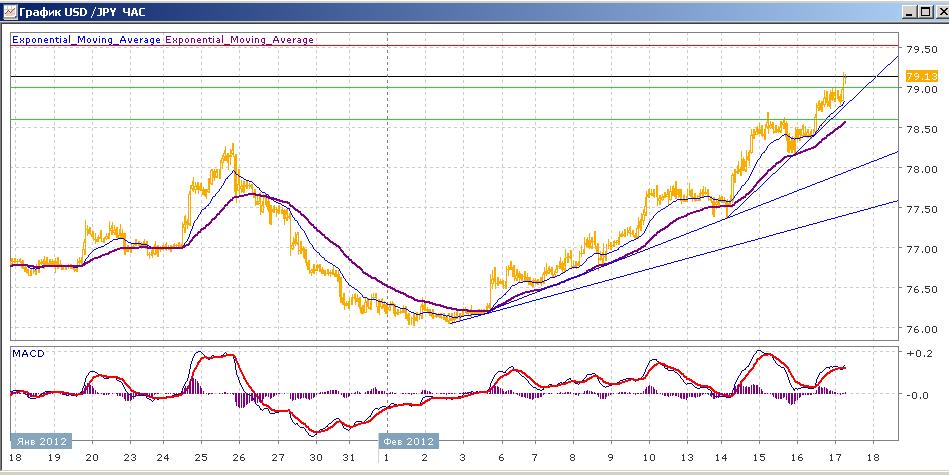Viewport: 949px width, 476px height.
Task: Click date axis label 19
Action: [54, 457]
